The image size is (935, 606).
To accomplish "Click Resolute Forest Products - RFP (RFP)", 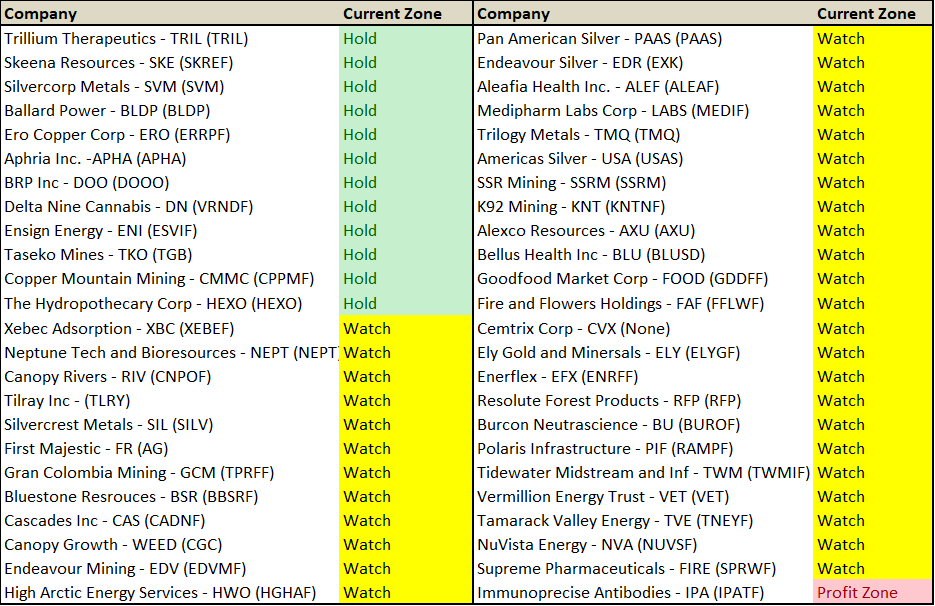I will [643, 401].
